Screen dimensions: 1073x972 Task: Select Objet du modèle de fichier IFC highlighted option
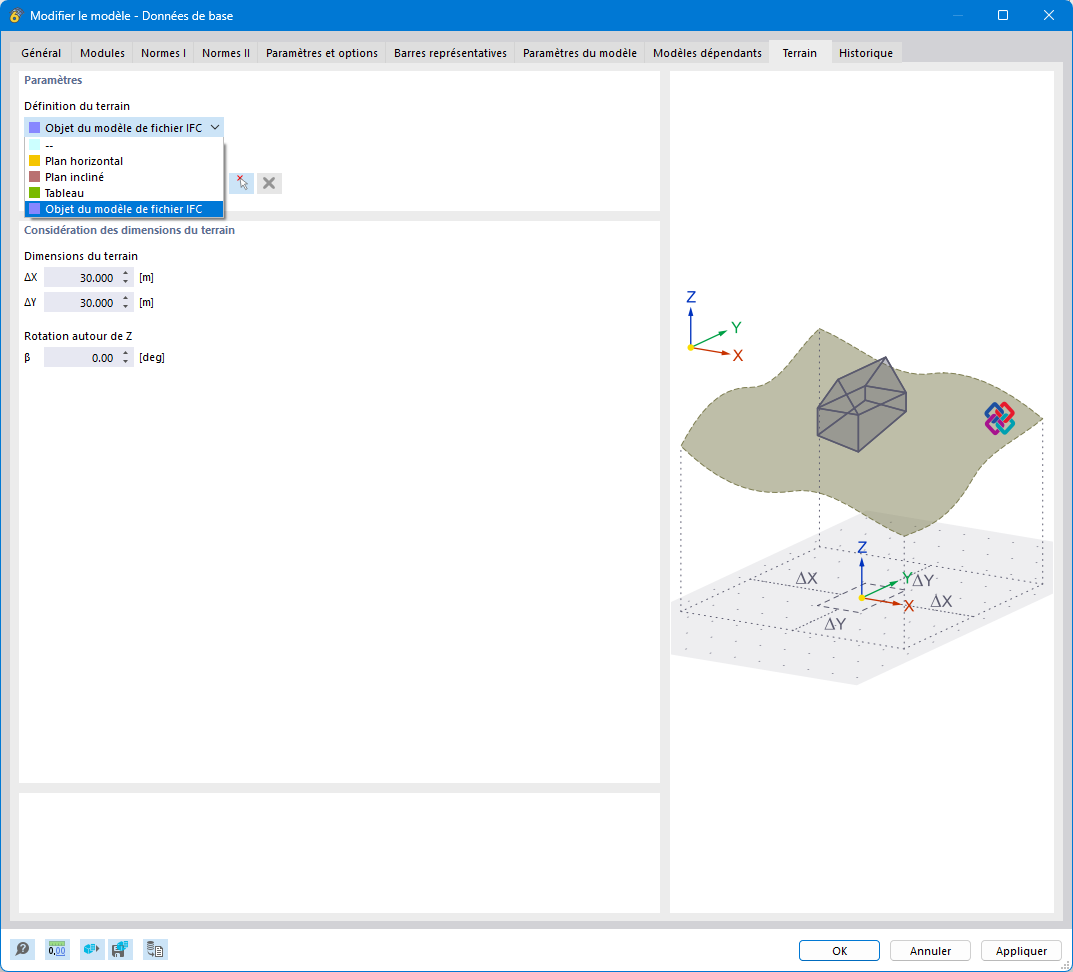[124, 209]
